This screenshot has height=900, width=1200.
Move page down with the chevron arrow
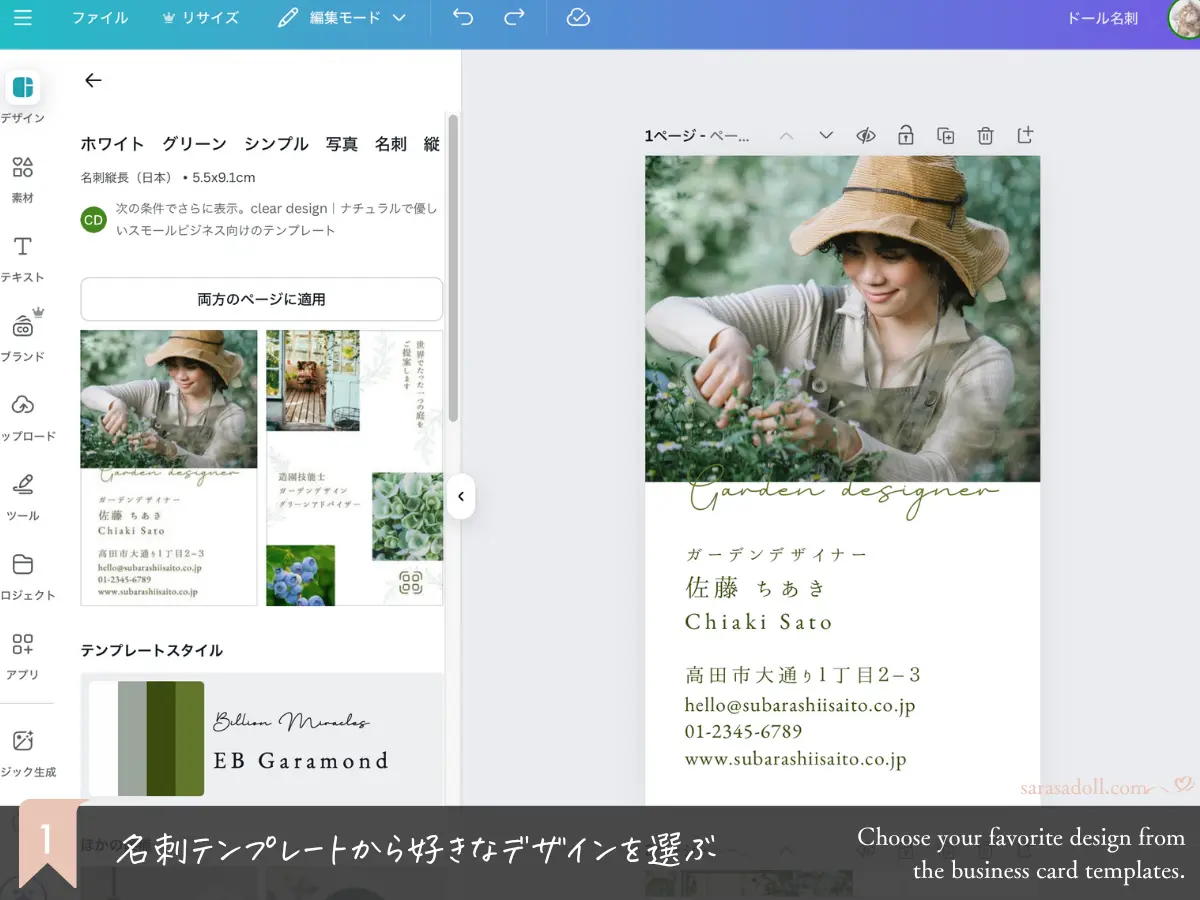click(x=826, y=136)
